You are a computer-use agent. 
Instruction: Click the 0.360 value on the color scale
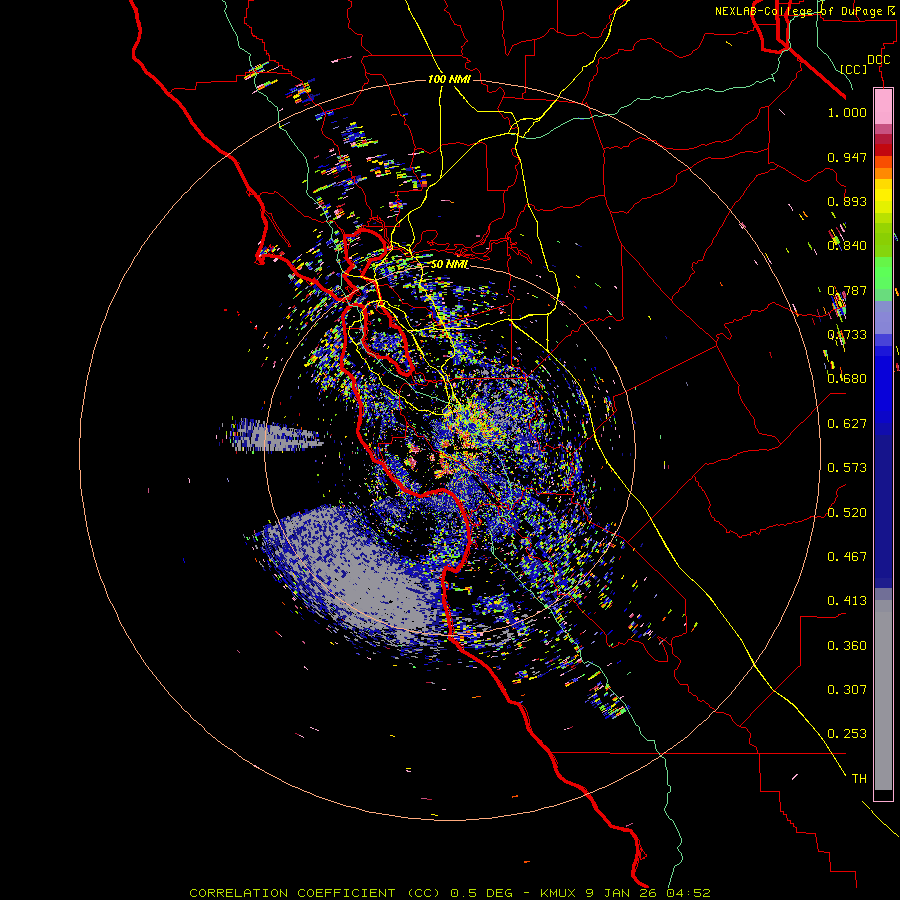[x=847, y=646]
